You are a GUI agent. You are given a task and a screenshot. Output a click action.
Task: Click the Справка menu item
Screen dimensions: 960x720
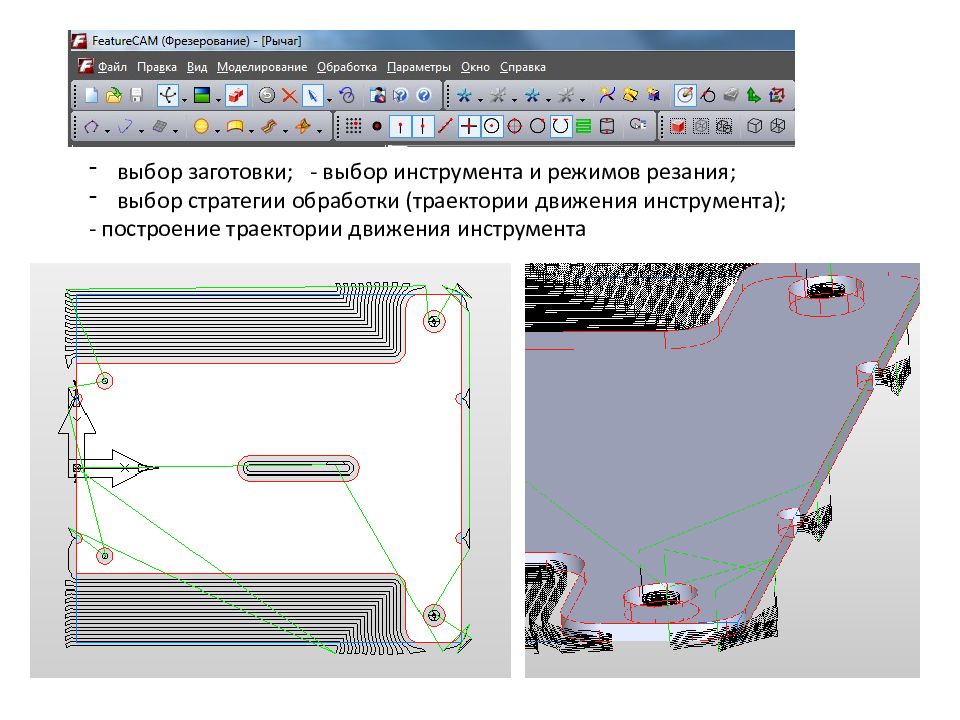click(x=522, y=67)
